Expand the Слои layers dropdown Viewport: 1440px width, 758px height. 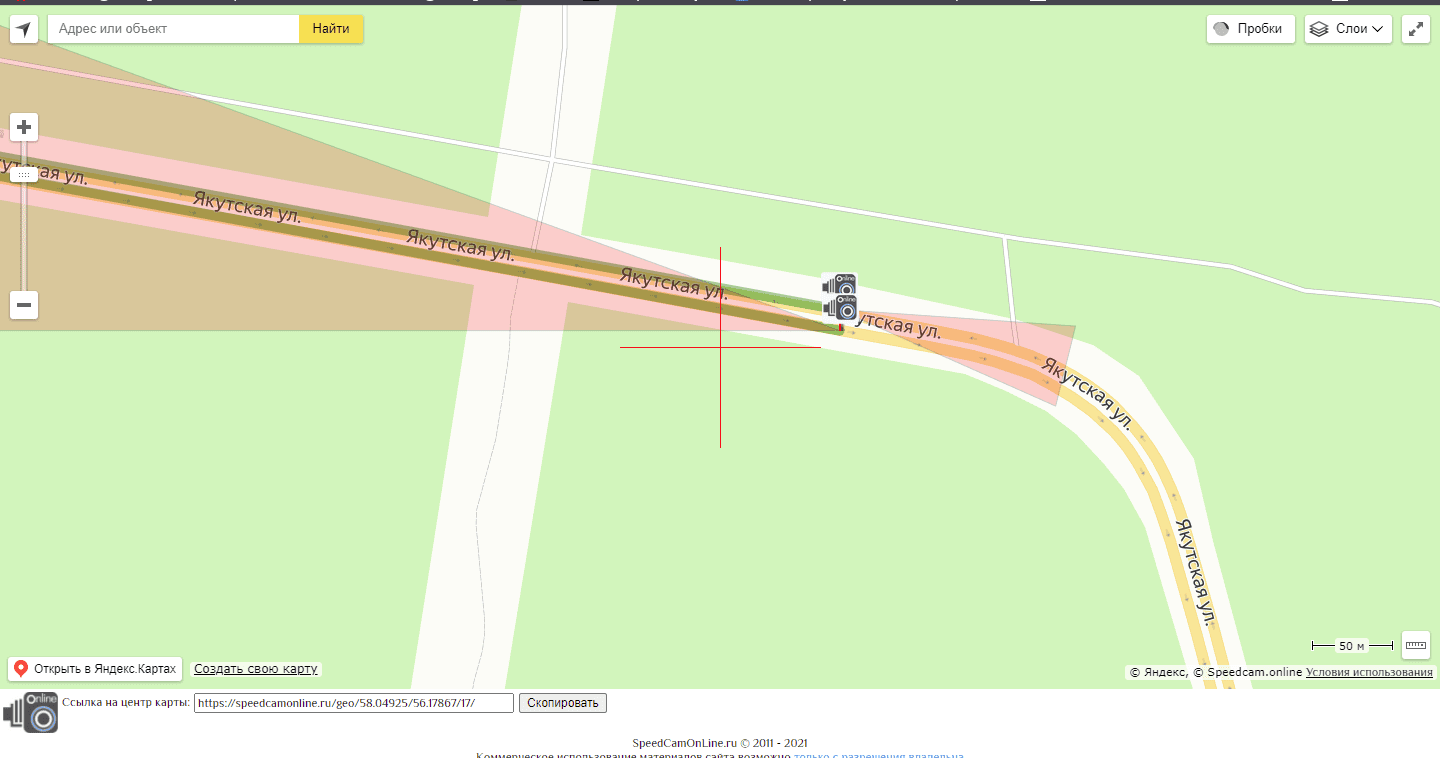(1348, 29)
